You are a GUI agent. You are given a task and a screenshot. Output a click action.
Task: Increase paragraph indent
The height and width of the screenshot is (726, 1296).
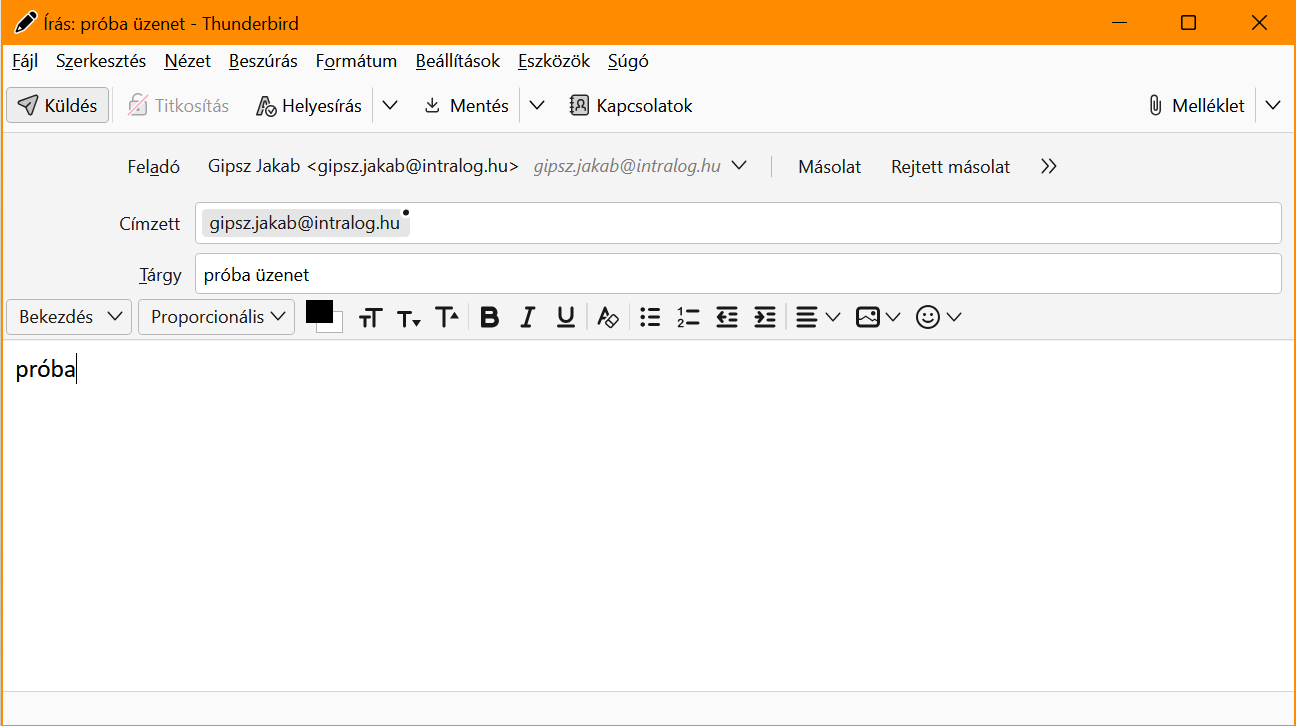(x=765, y=317)
